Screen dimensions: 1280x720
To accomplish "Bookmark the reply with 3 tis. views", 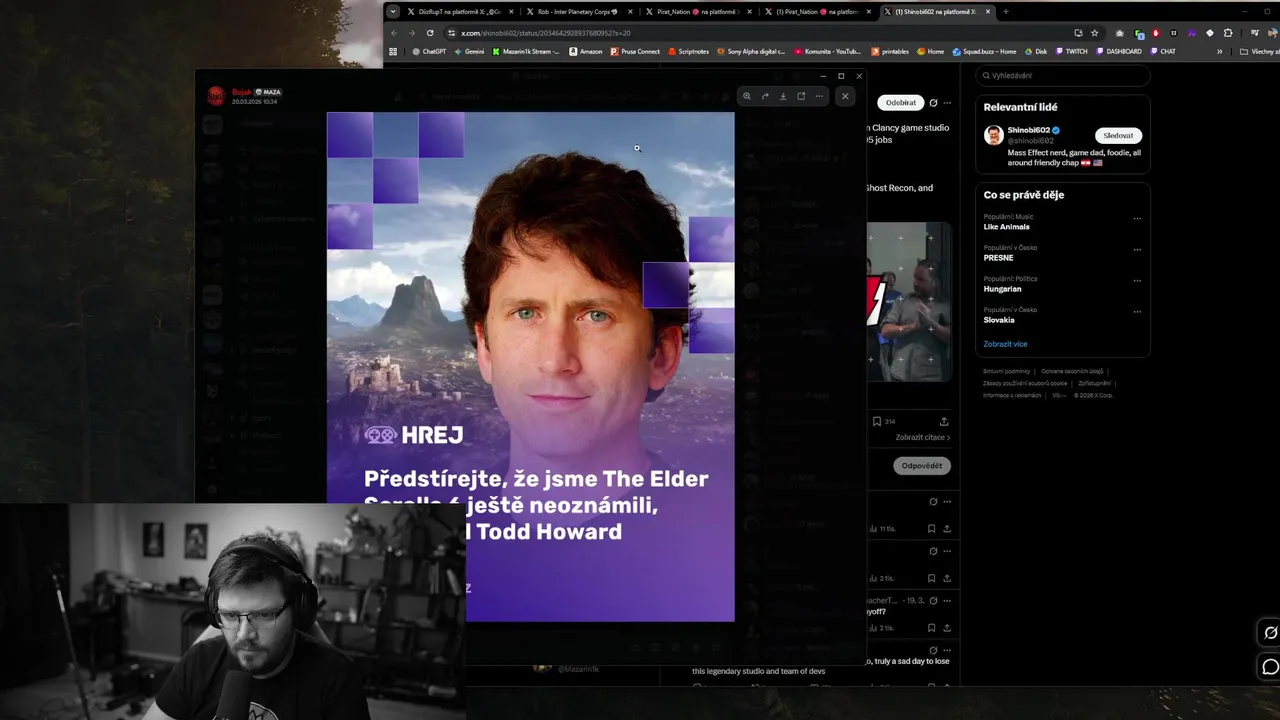I will coord(931,578).
